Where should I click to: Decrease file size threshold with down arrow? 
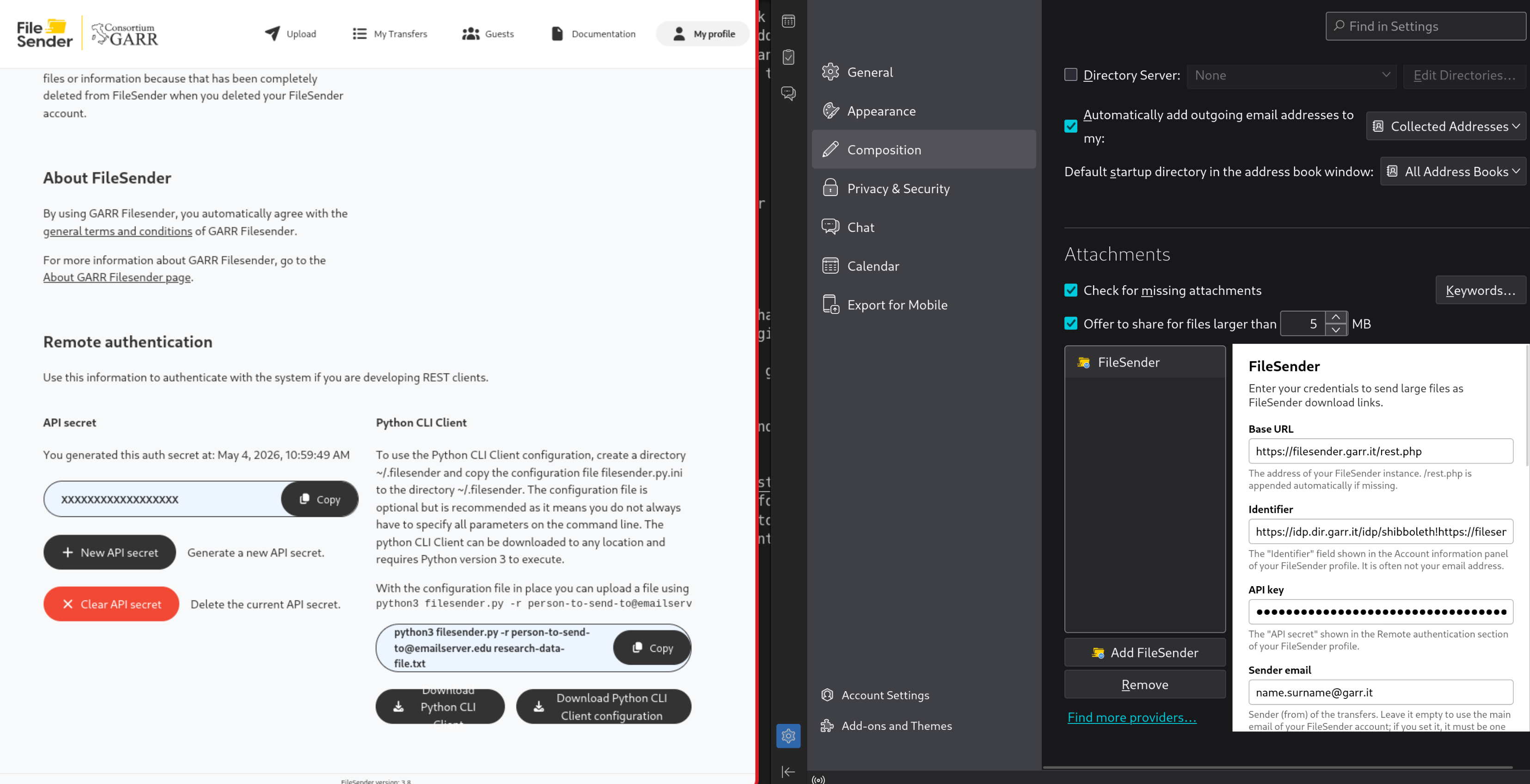[1336, 330]
